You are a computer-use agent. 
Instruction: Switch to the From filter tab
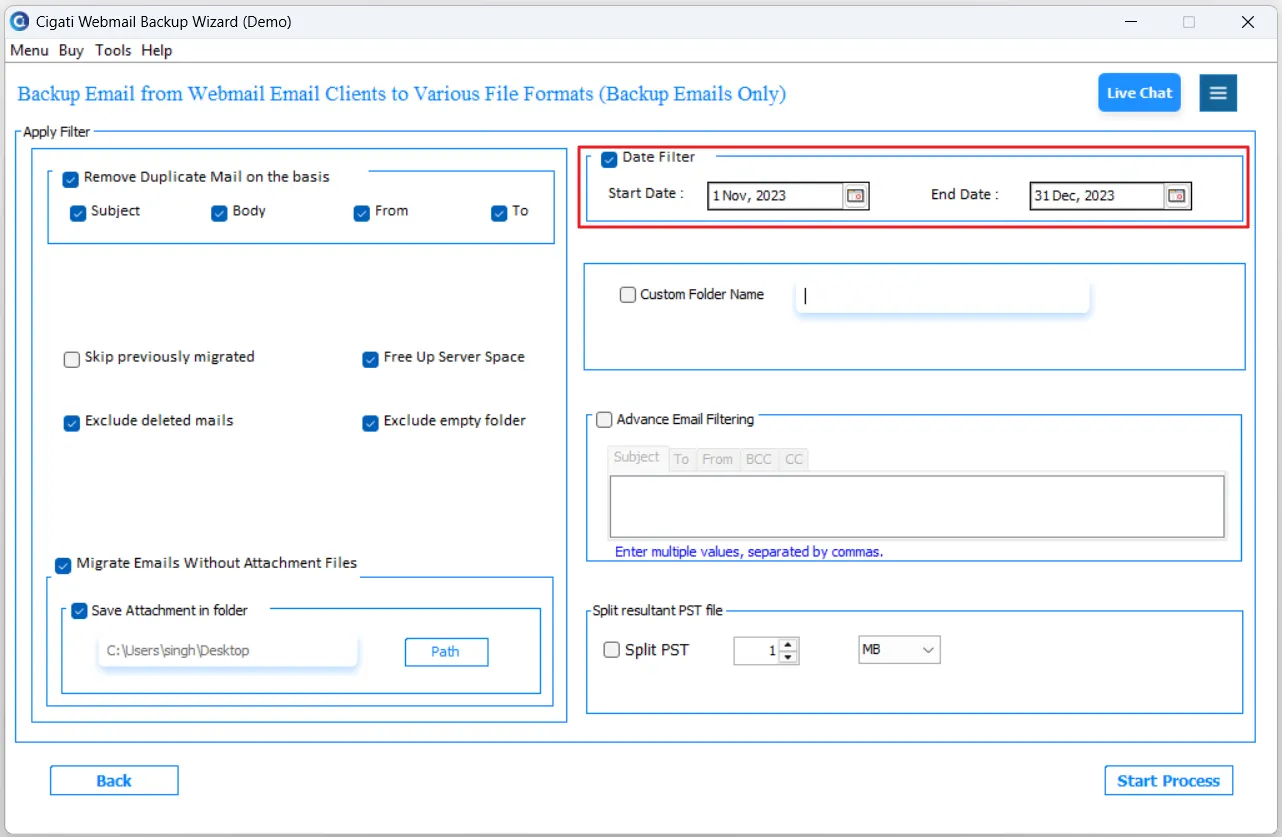click(717, 459)
